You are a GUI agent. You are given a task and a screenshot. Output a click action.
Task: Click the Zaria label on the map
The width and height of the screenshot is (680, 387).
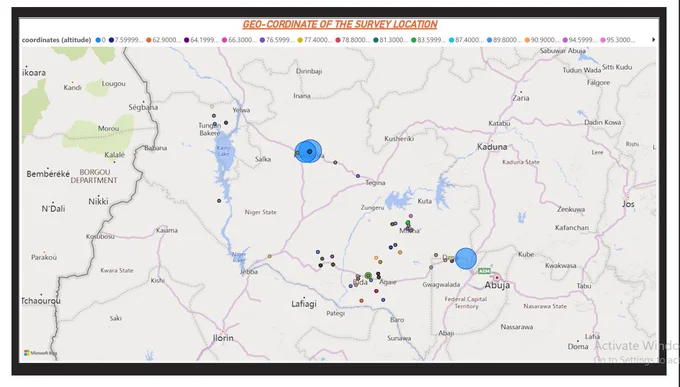[x=521, y=98]
